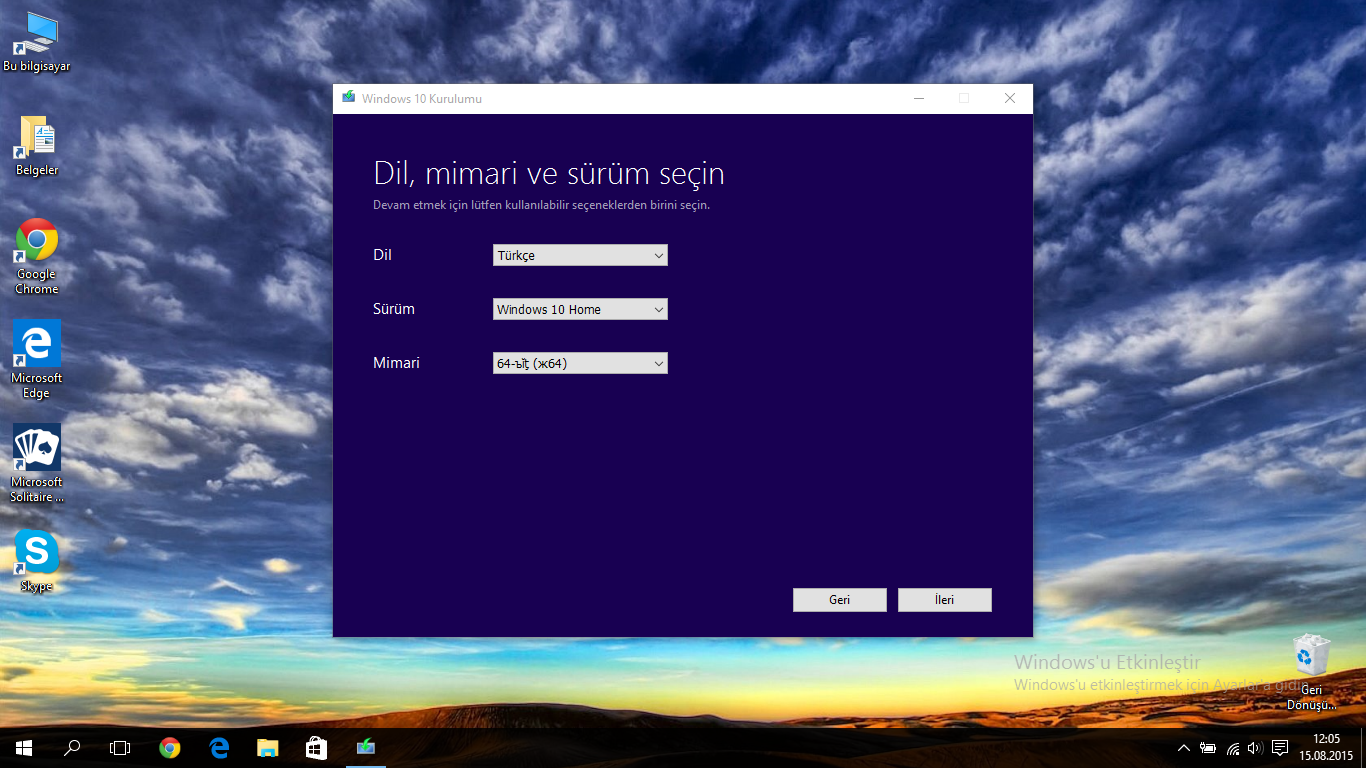Open Task View on the taskbar

click(120, 747)
